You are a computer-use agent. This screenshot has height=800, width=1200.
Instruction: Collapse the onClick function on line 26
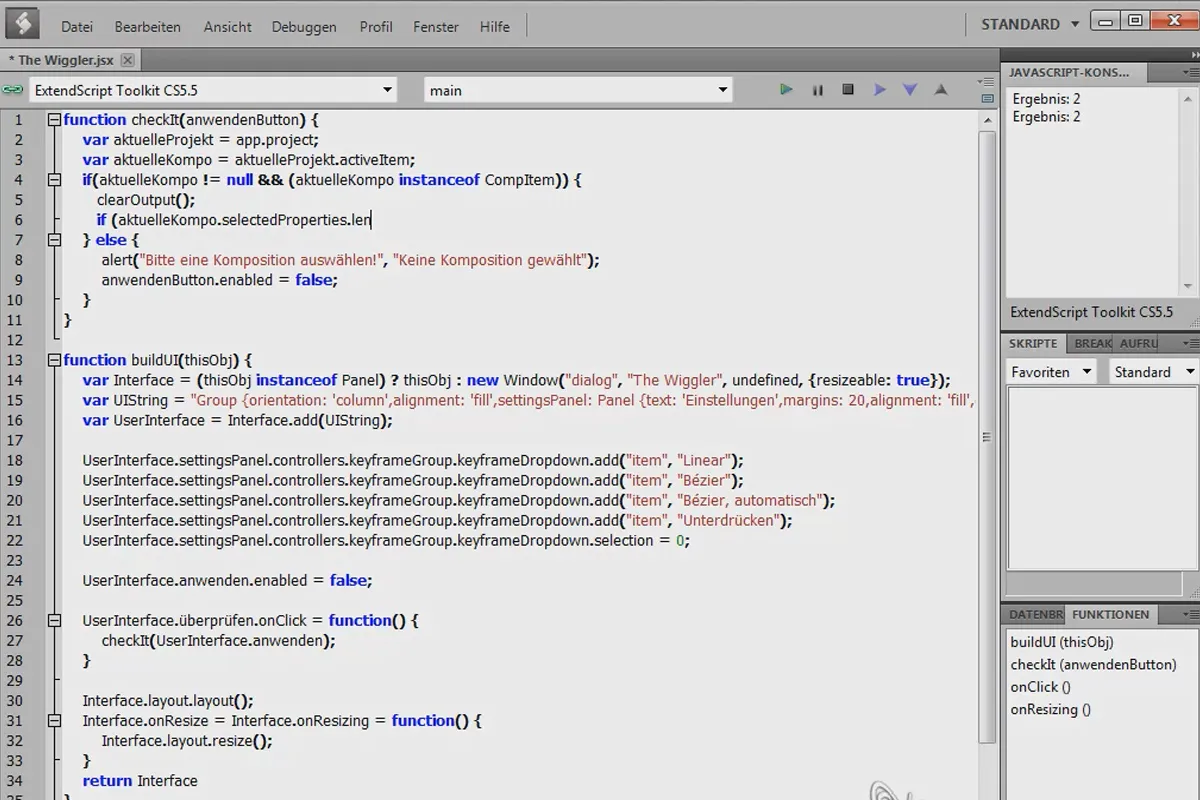click(x=54, y=620)
